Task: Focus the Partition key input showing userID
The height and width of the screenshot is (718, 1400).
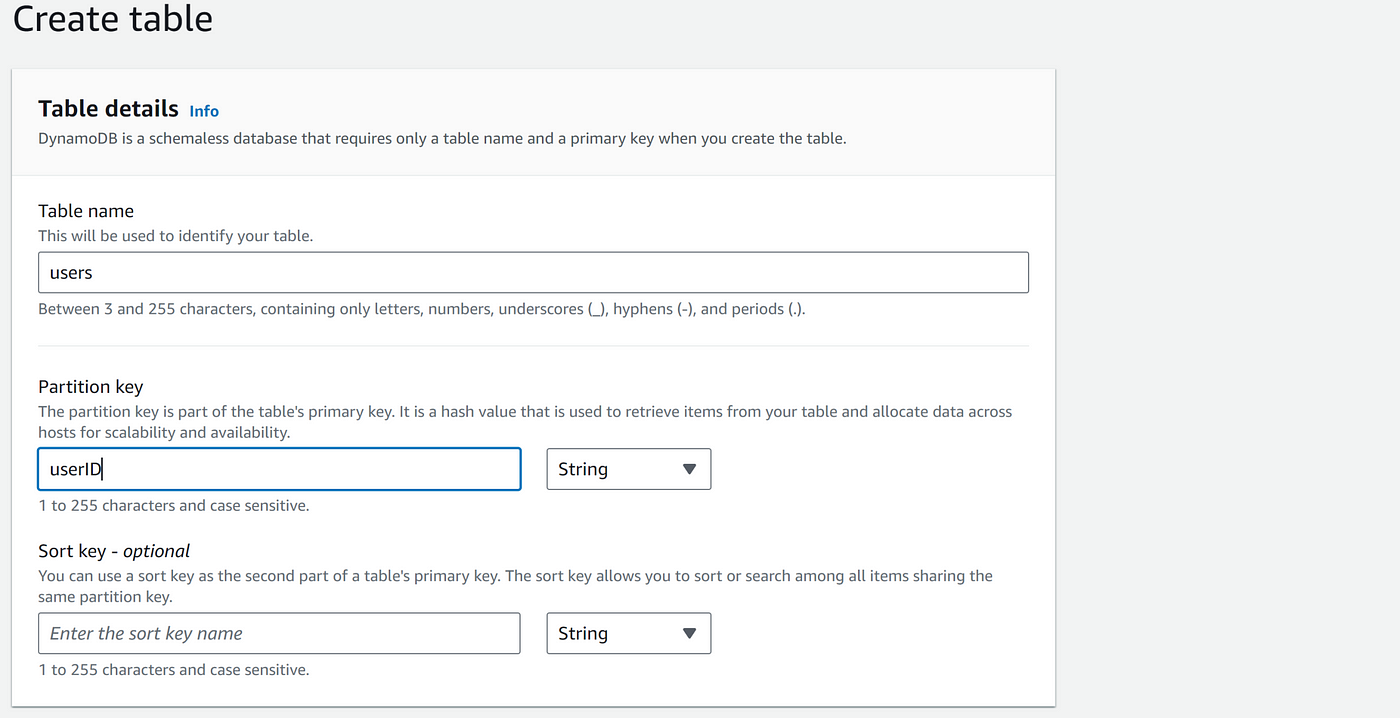Action: click(x=279, y=468)
